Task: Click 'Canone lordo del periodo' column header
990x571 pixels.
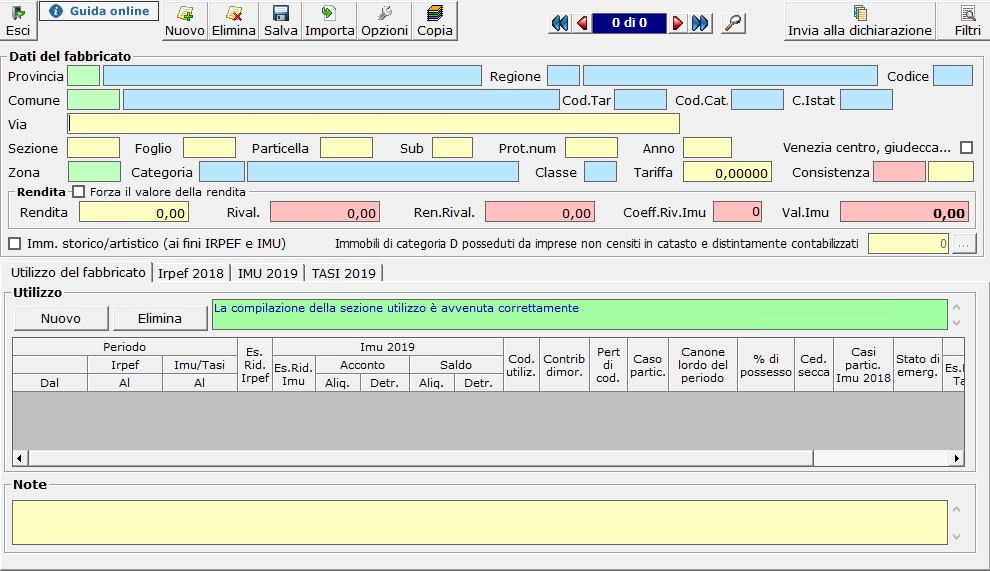Action: [x=702, y=365]
